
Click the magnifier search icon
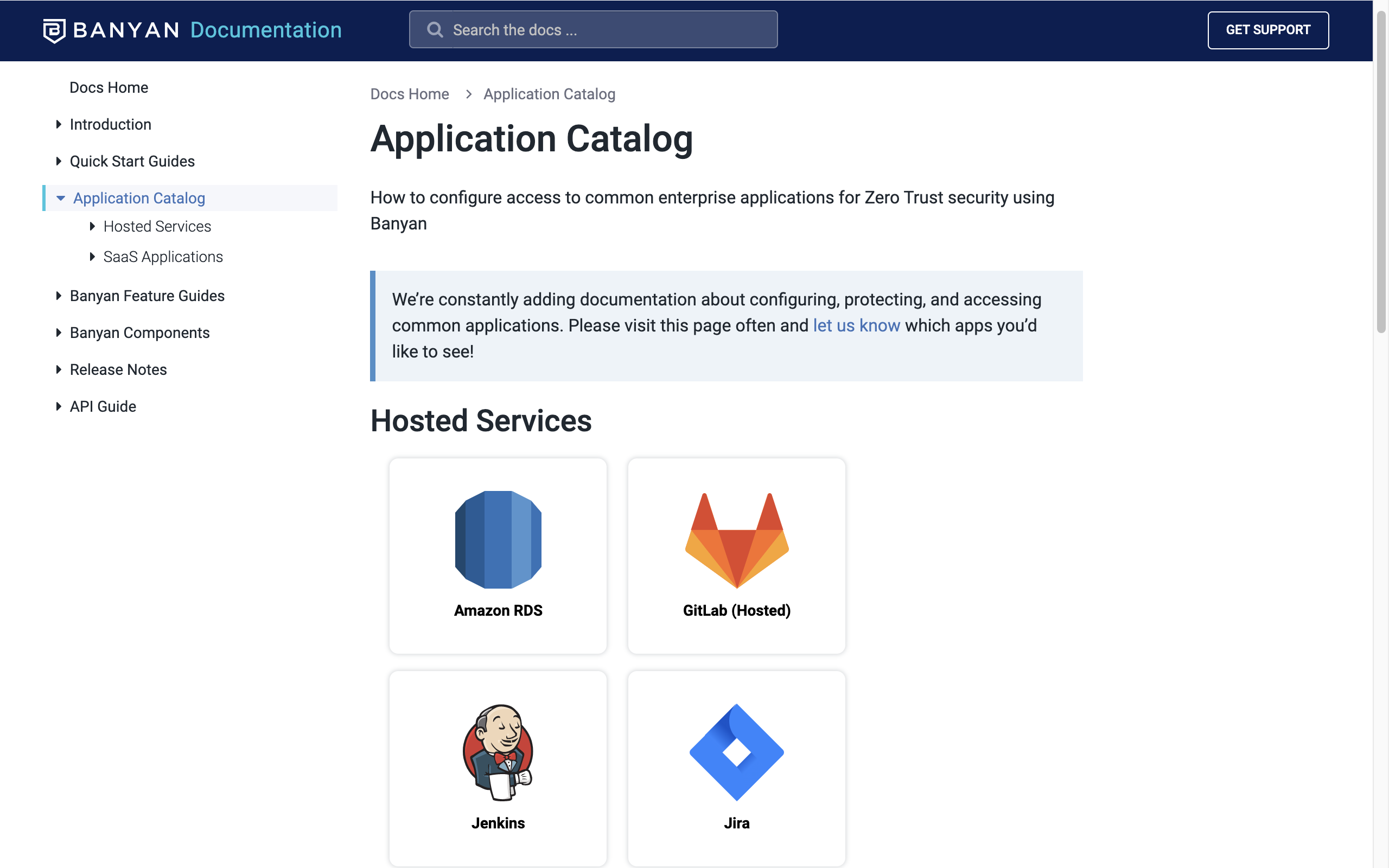pyautogui.click(x=435, y=30)
